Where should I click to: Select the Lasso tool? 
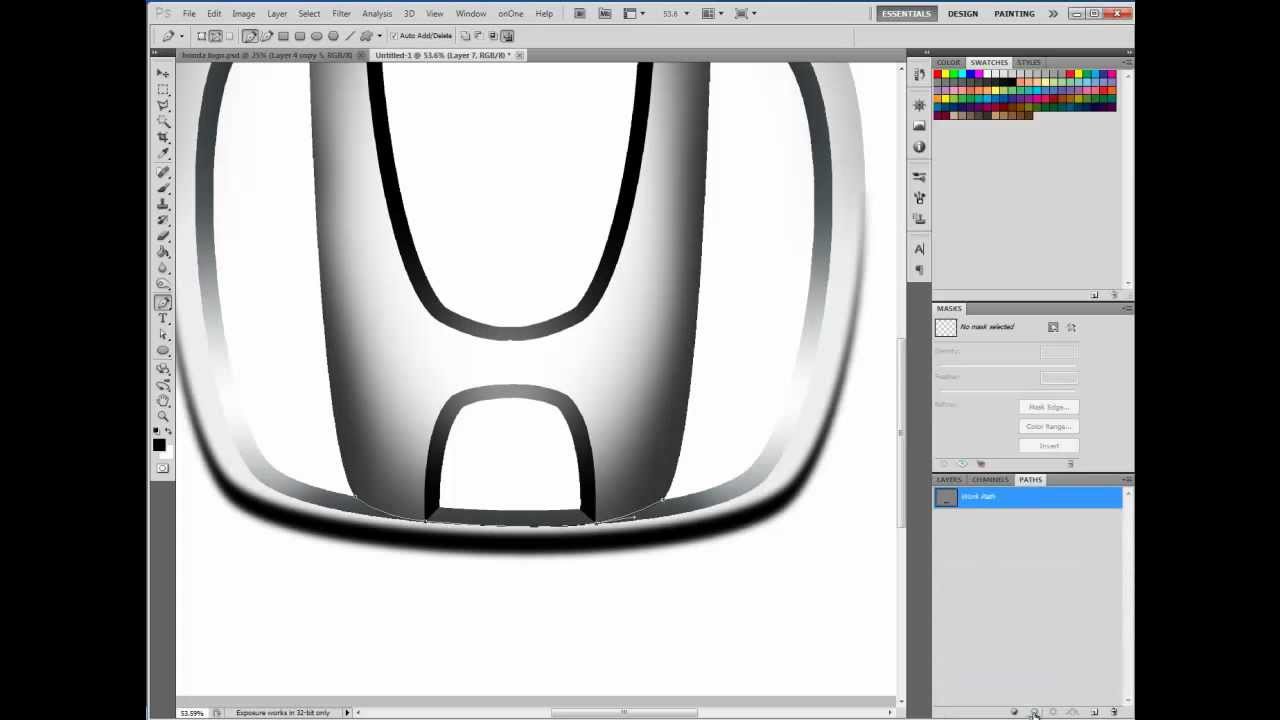(163, 105)
